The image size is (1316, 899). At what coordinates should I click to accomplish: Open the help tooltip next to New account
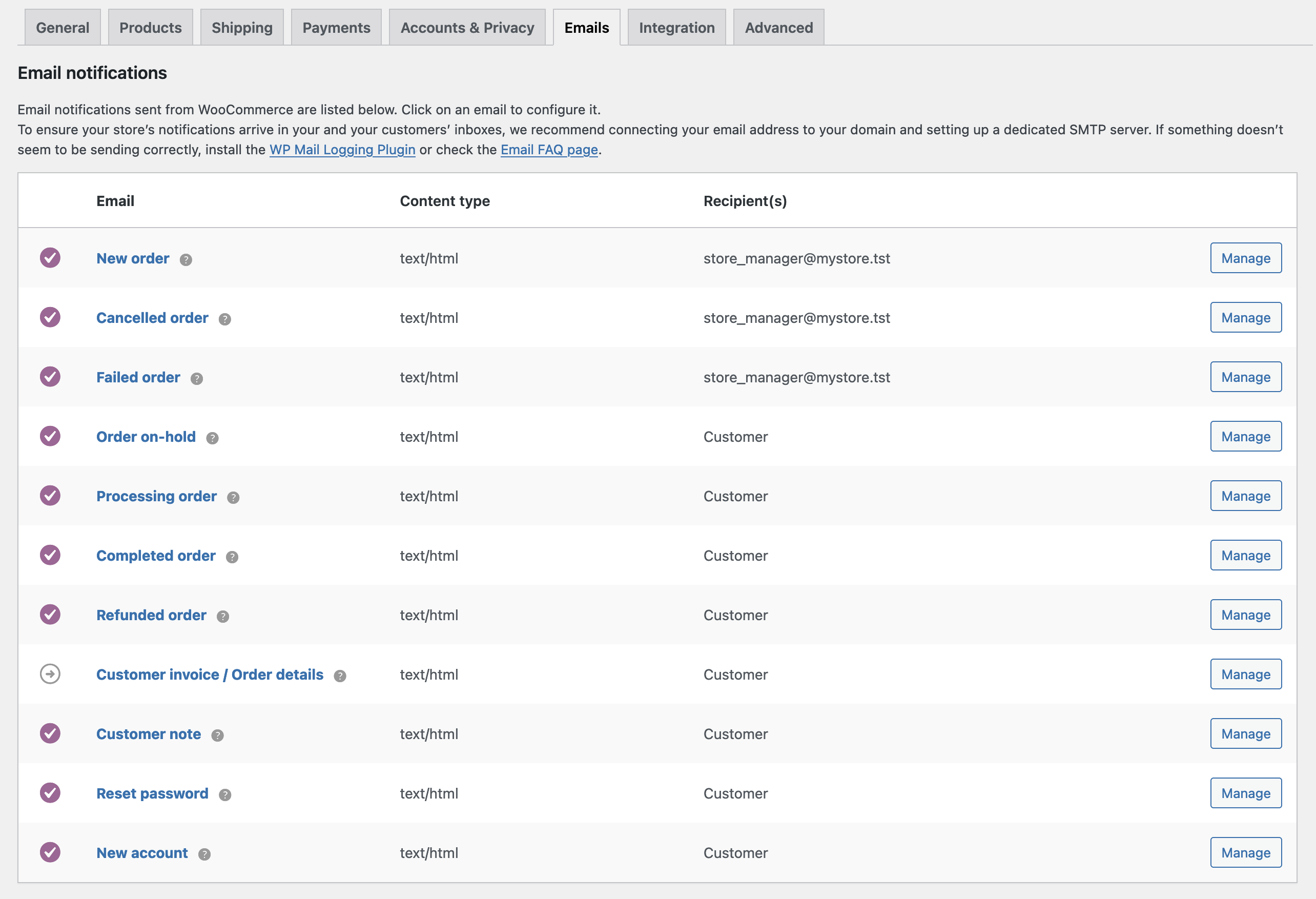(204, 854)
